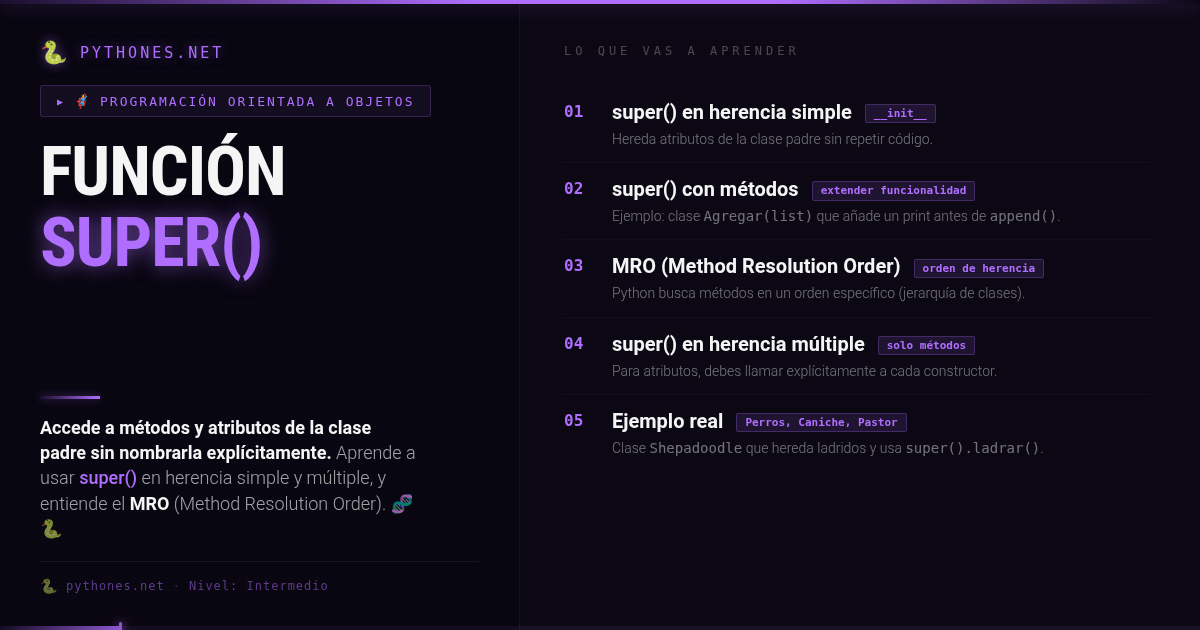Screen dimensions: 1200x630
Task: Toggle the solo métodos badge
Action: click(x=926, y=345)
